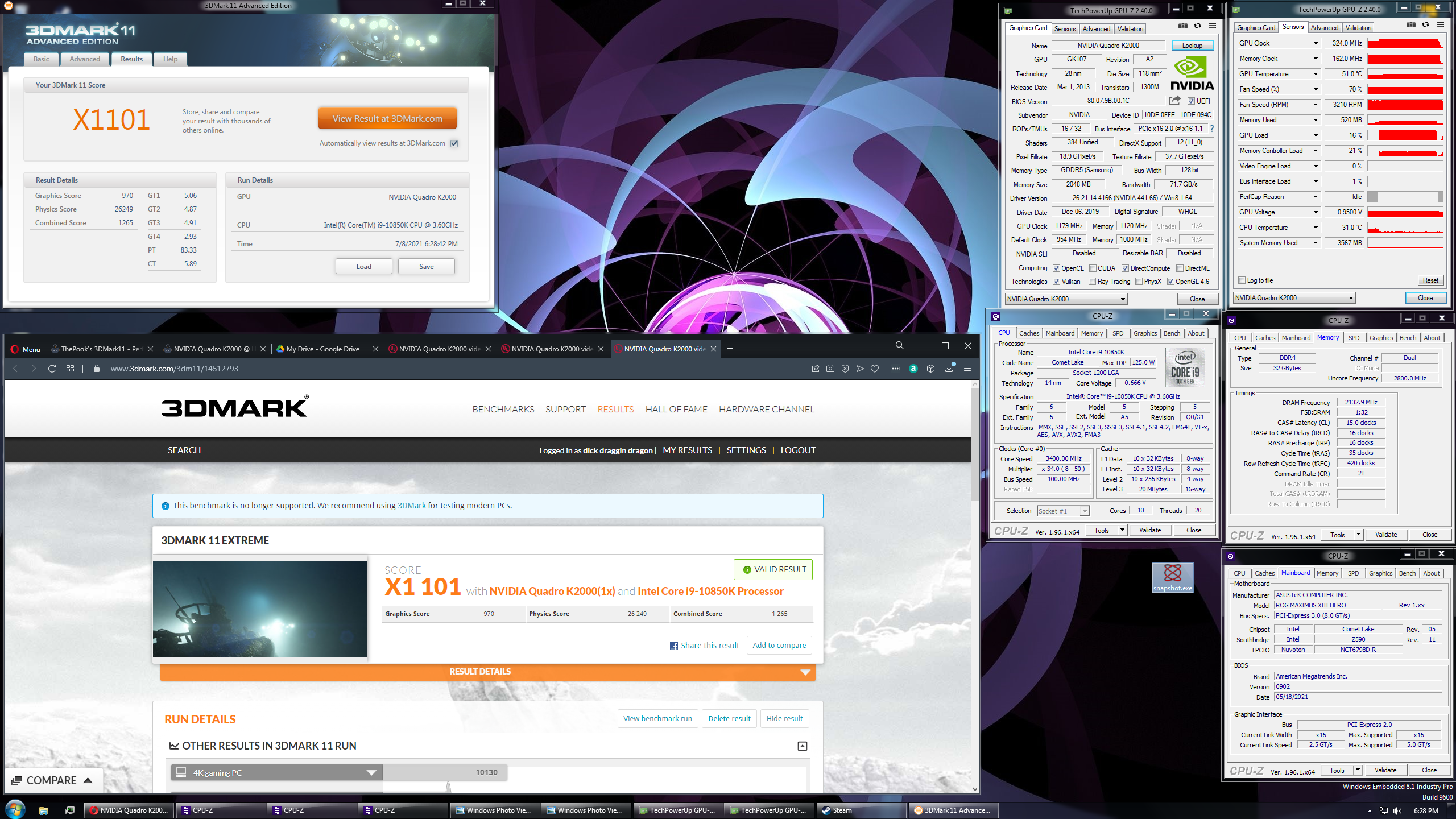
Task: Open GPU selector dropdown in left GPU-Z
Action: pos(1066,299)
